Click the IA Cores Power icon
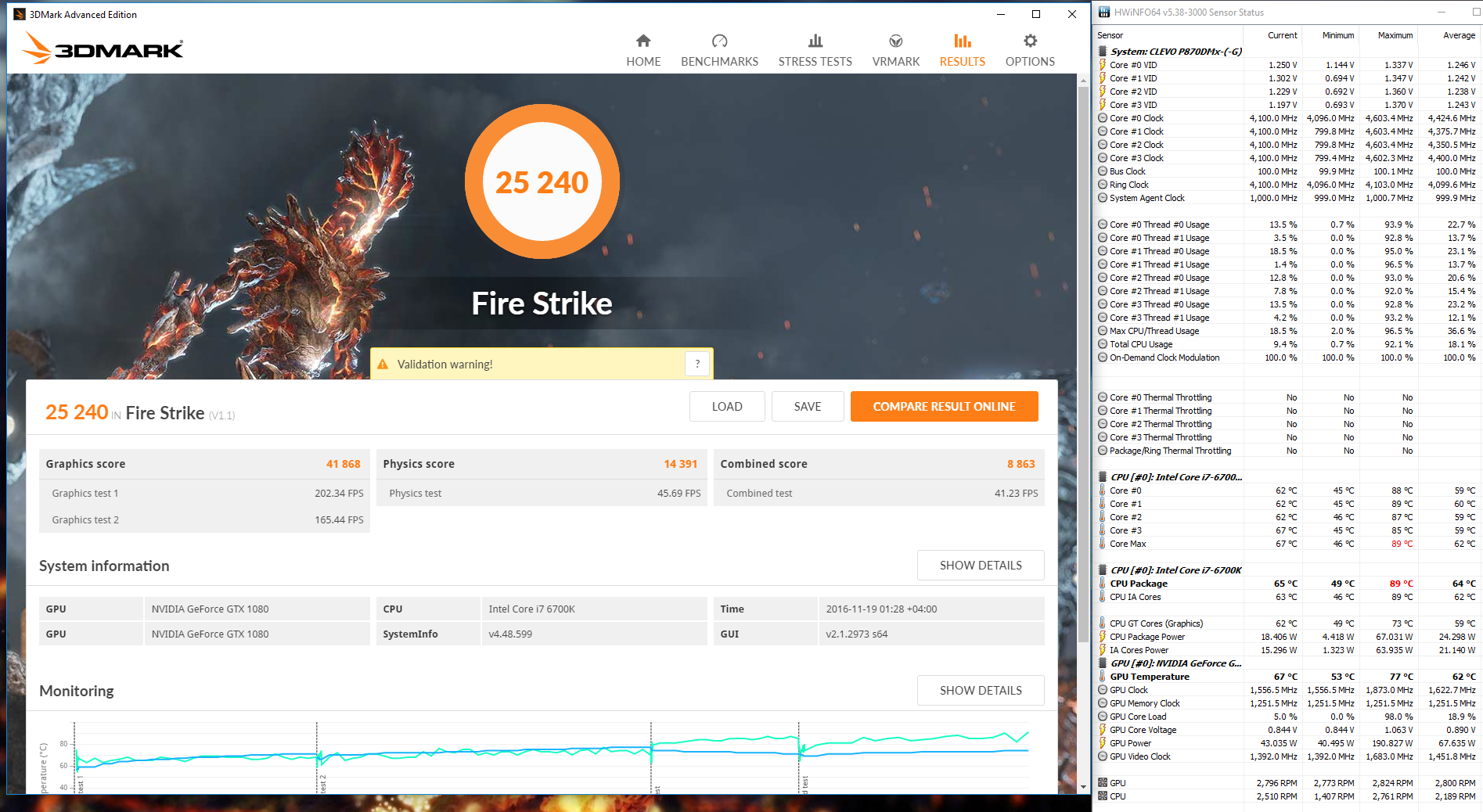 (x=1103, y=650)
